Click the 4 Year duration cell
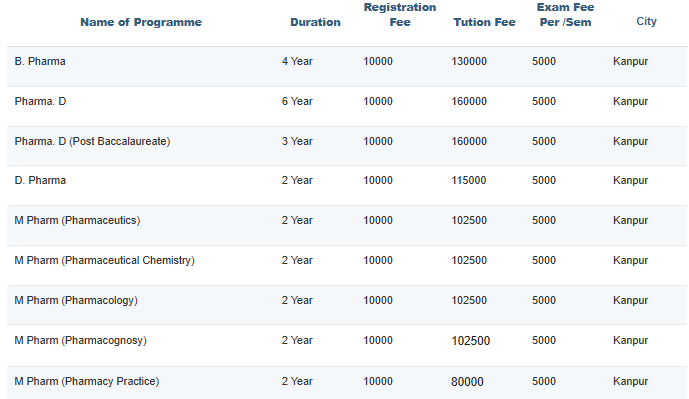This screenshot has width=689, height=399. coord(297,61)
